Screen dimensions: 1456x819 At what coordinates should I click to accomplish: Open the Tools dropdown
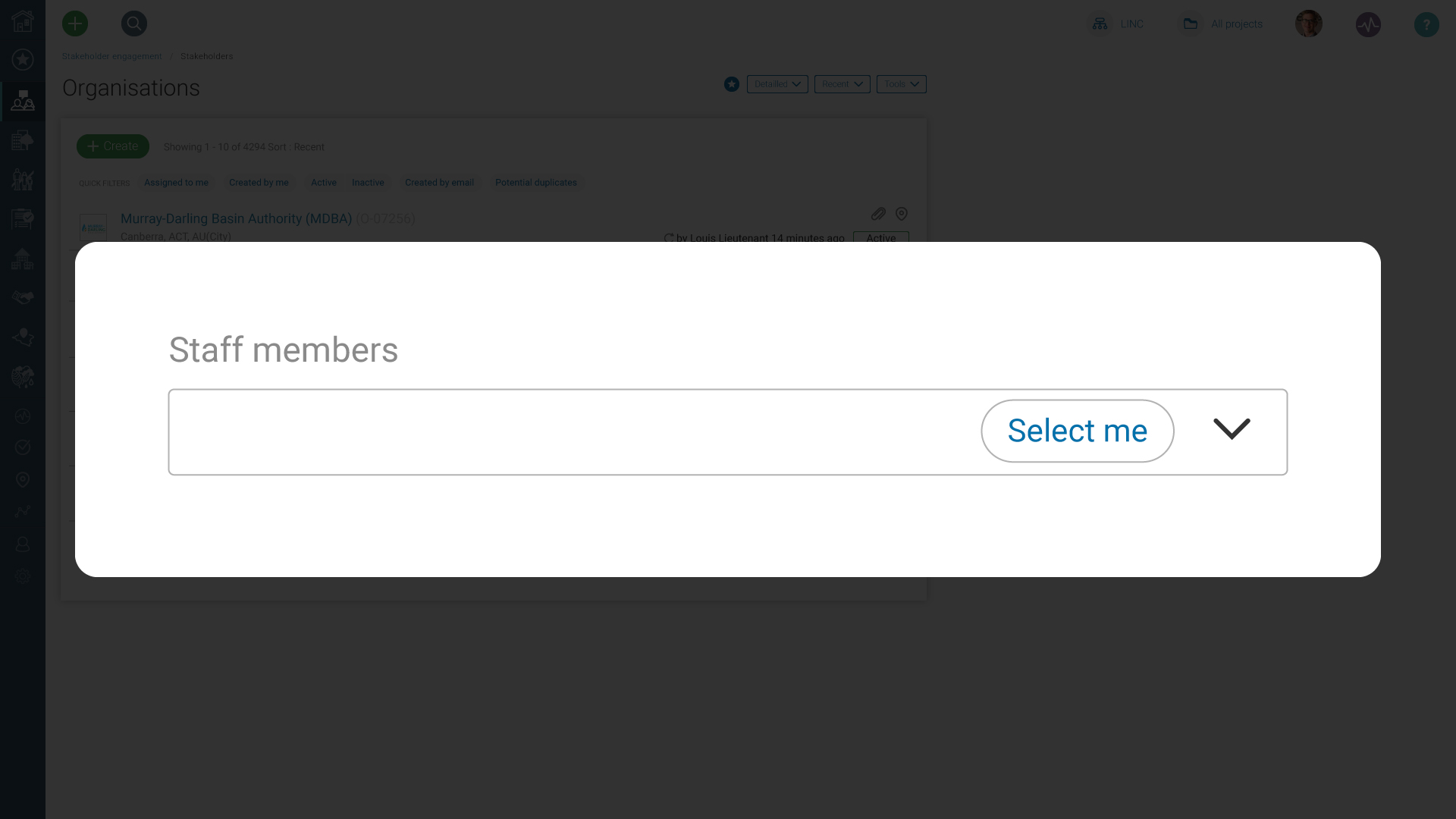tap(902, 84)
